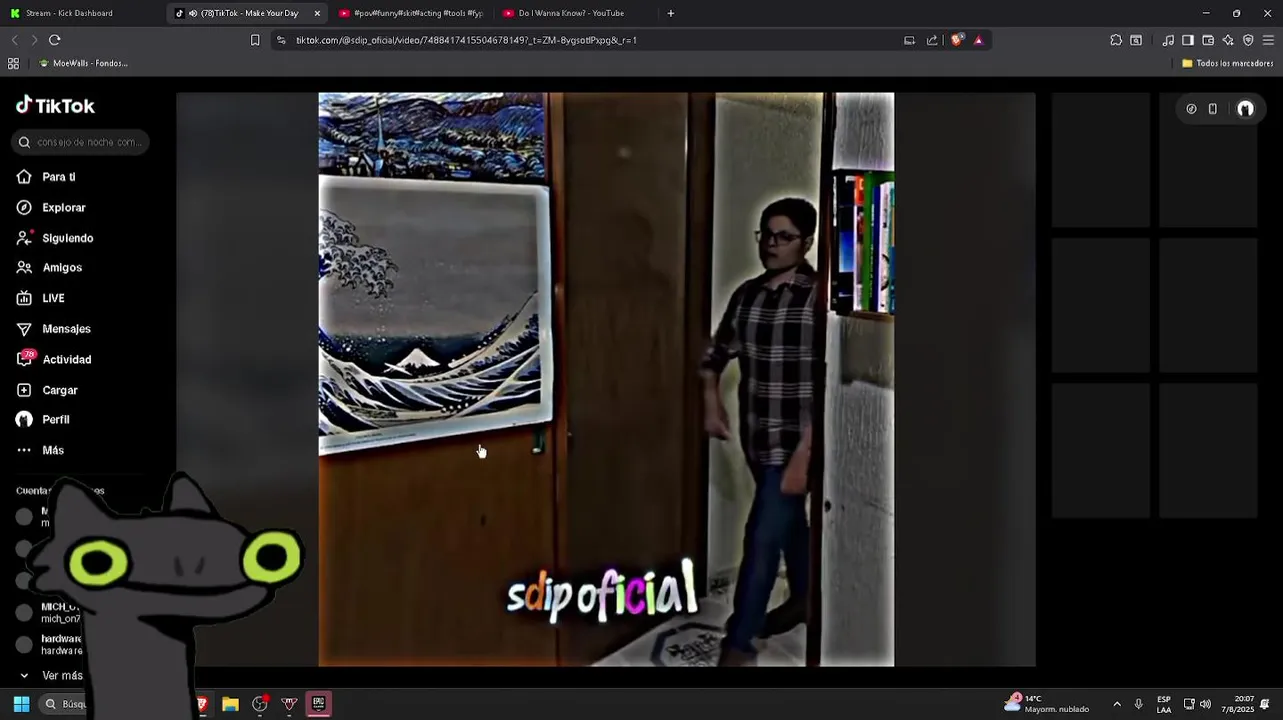The width and height of the screenshot is (1283, 720).
Task: Open the Para ti feed
Action: 46,177
